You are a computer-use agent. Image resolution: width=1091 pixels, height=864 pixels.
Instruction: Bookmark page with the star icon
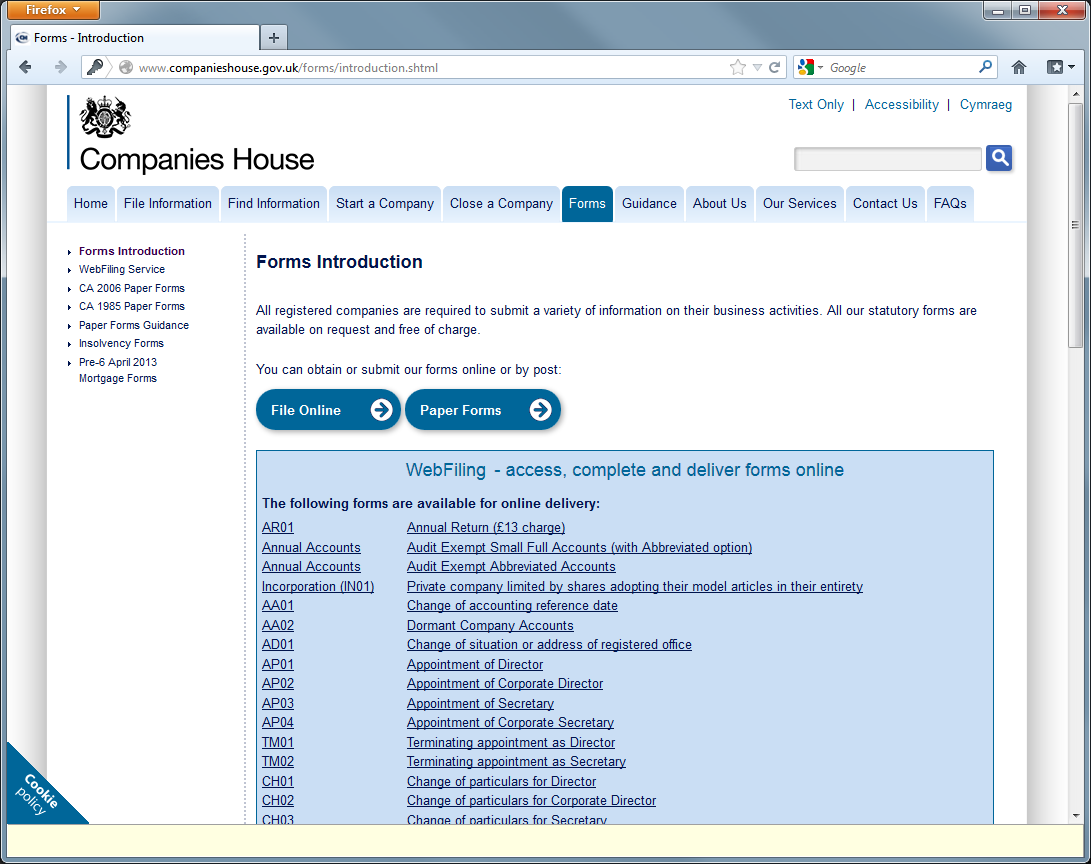point(738,67)
